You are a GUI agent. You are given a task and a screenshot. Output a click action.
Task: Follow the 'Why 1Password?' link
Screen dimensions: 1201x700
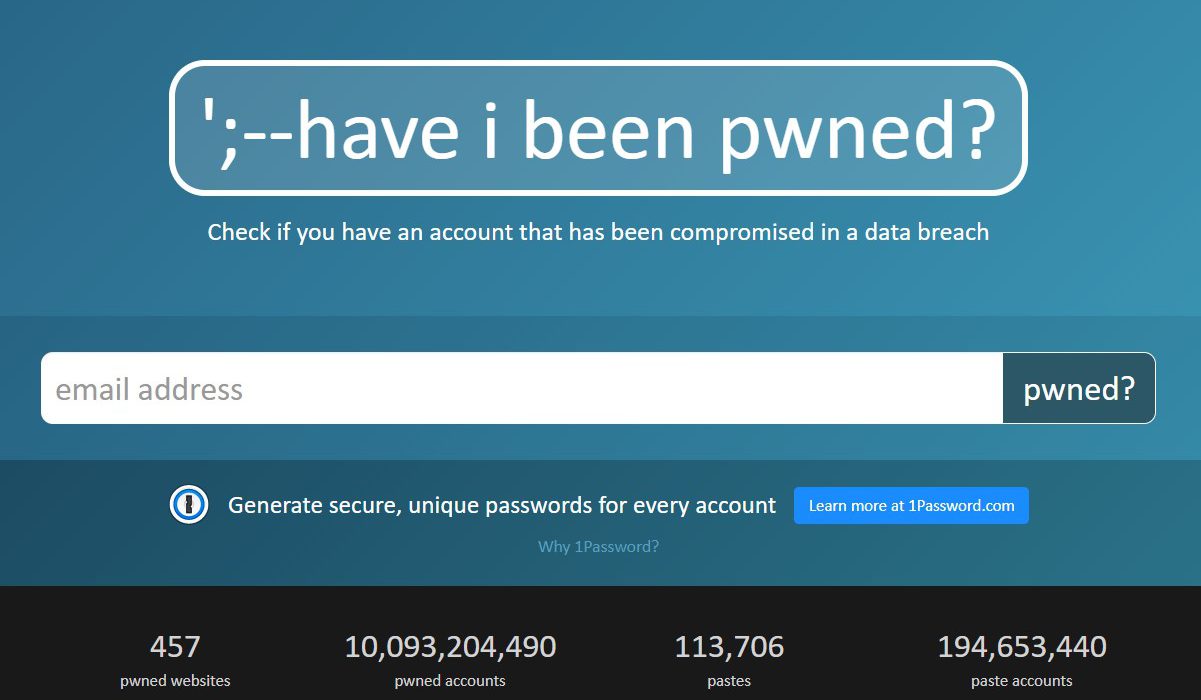(x=598, y=547)
